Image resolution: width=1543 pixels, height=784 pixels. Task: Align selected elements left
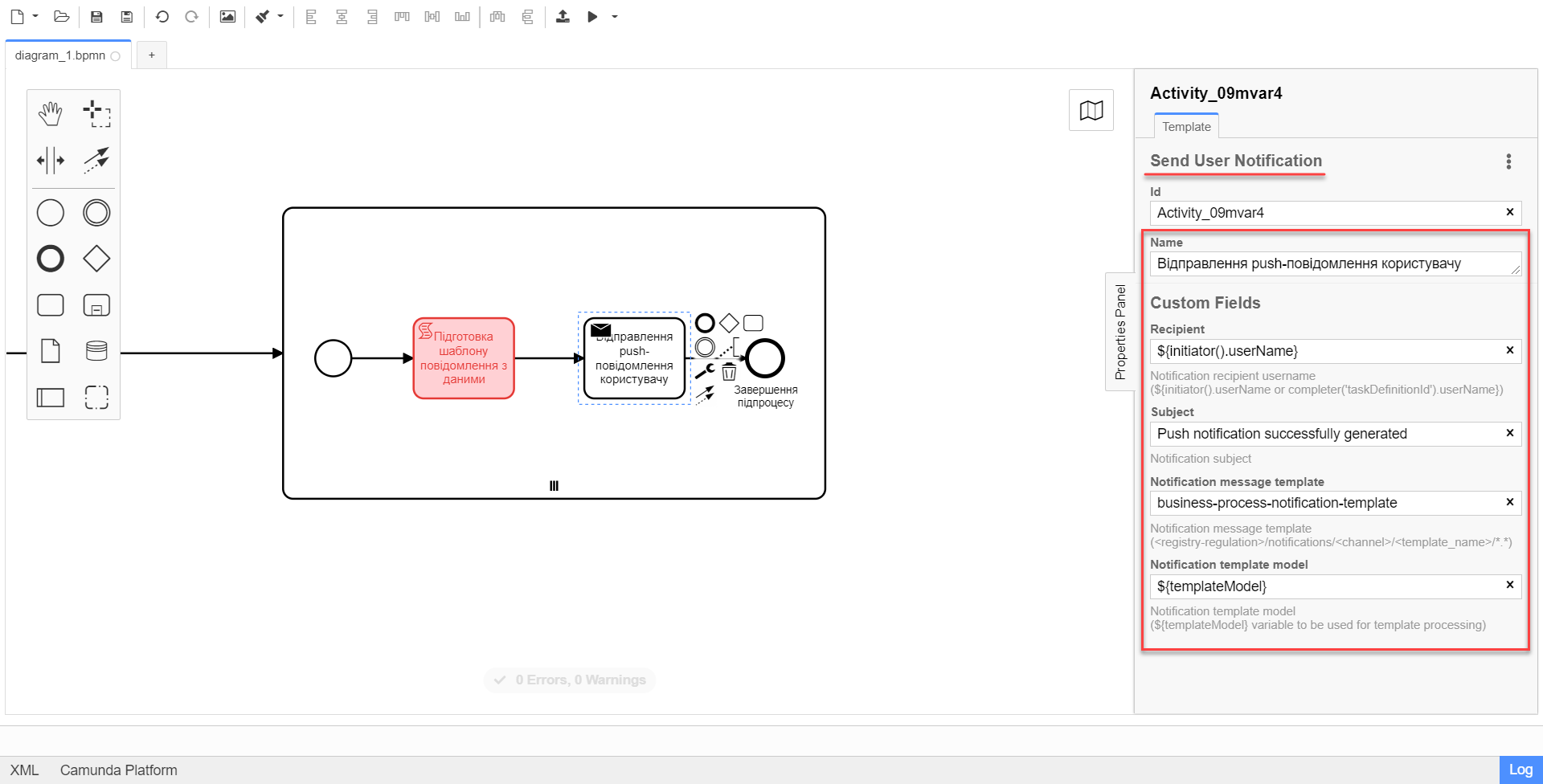[x=311, y=16]
